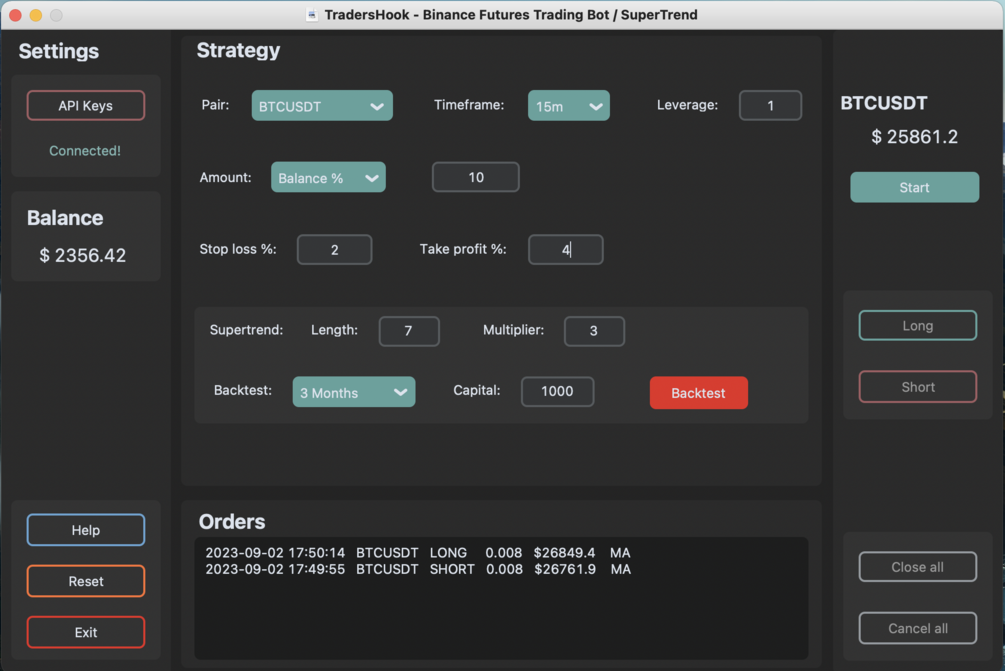Click the Supertrend: label
This screenshot has width=1005, height=671.
[246, 330]
